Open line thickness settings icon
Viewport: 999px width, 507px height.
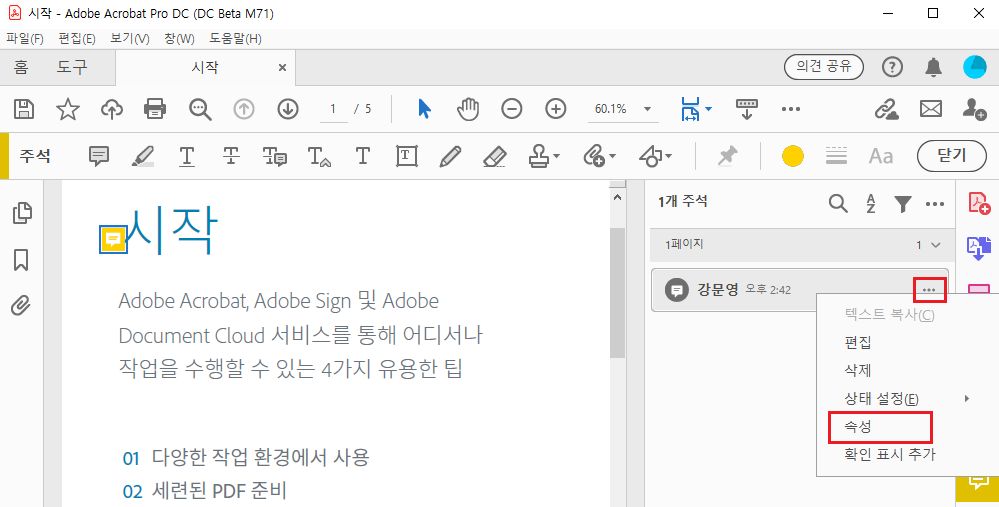pyautogui.click(x=836, y=156)
